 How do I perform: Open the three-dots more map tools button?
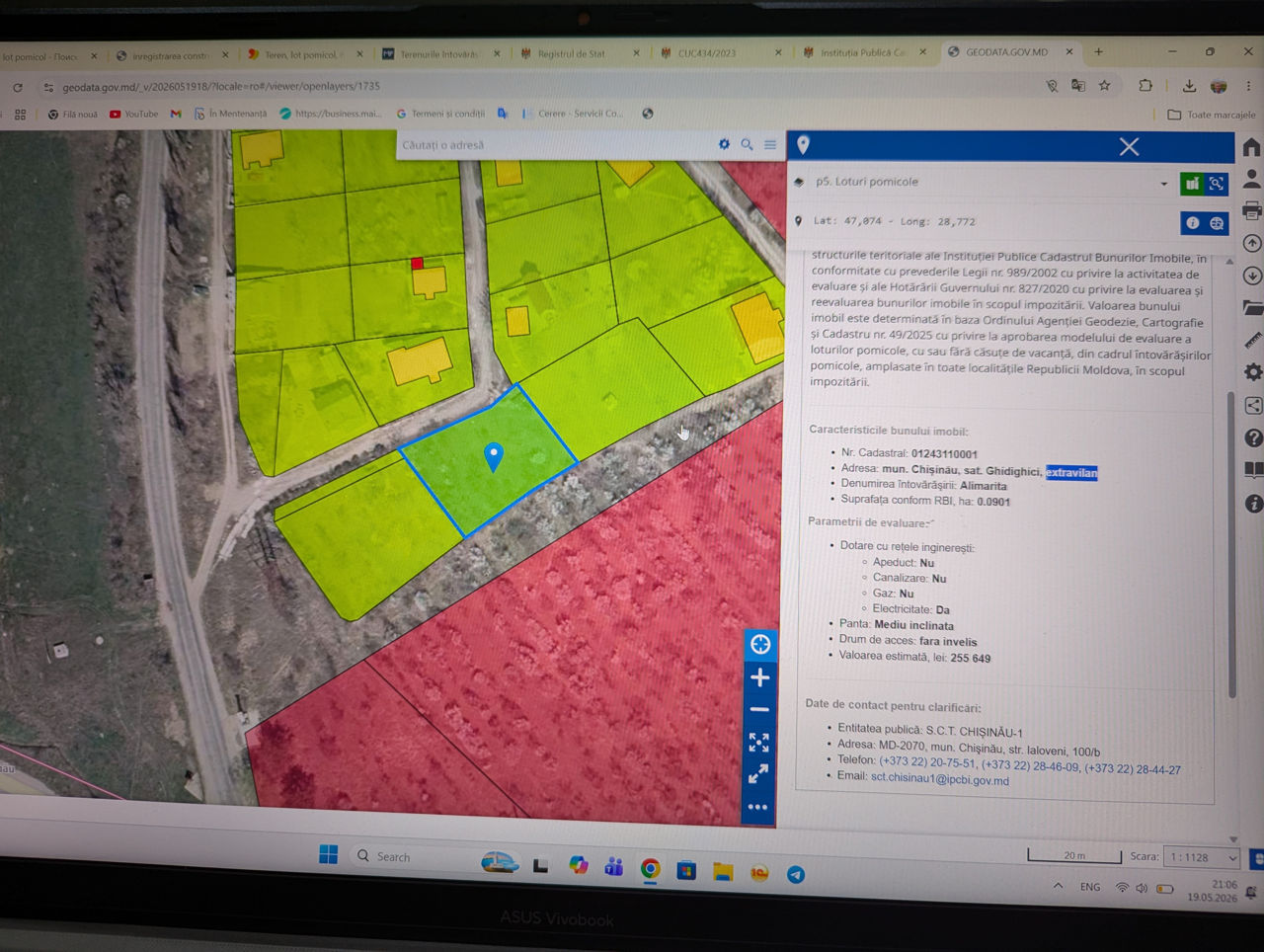click(757, 808)
